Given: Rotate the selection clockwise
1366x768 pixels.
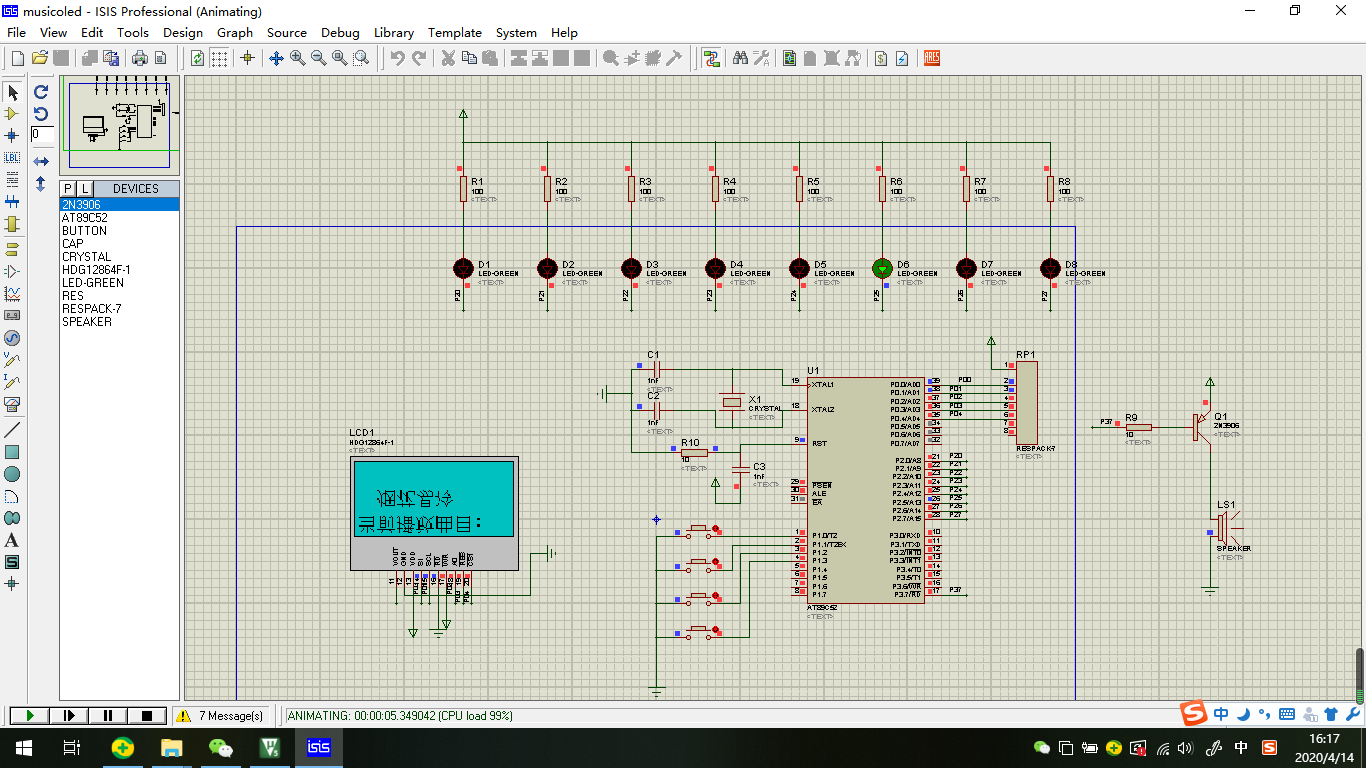Looking at the screenshot, I should [x=41, y=92].
